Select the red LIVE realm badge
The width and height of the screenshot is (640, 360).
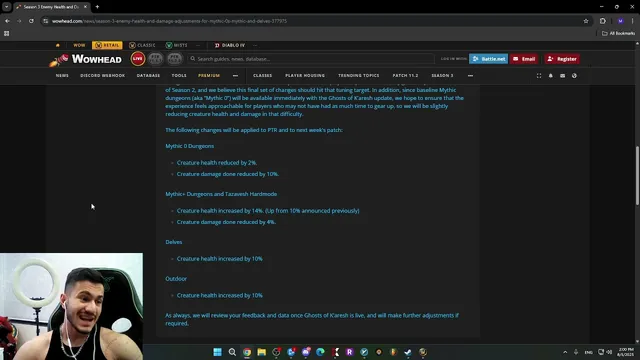[138, 59]
